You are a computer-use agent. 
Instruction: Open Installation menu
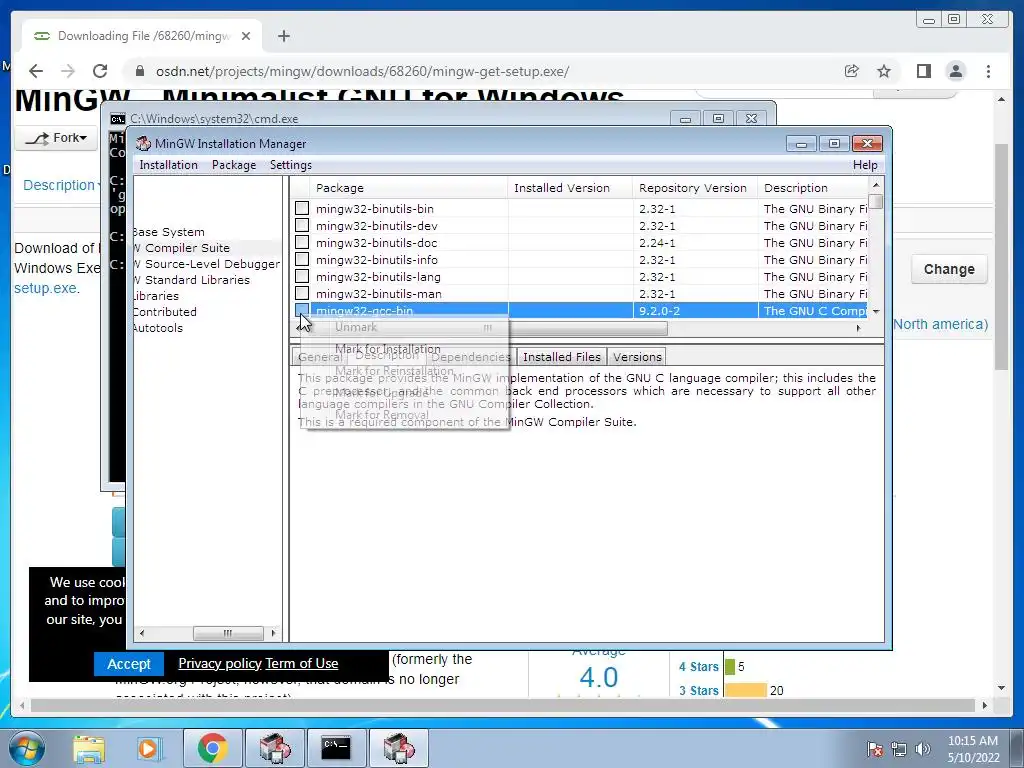[x=168, y=165]
